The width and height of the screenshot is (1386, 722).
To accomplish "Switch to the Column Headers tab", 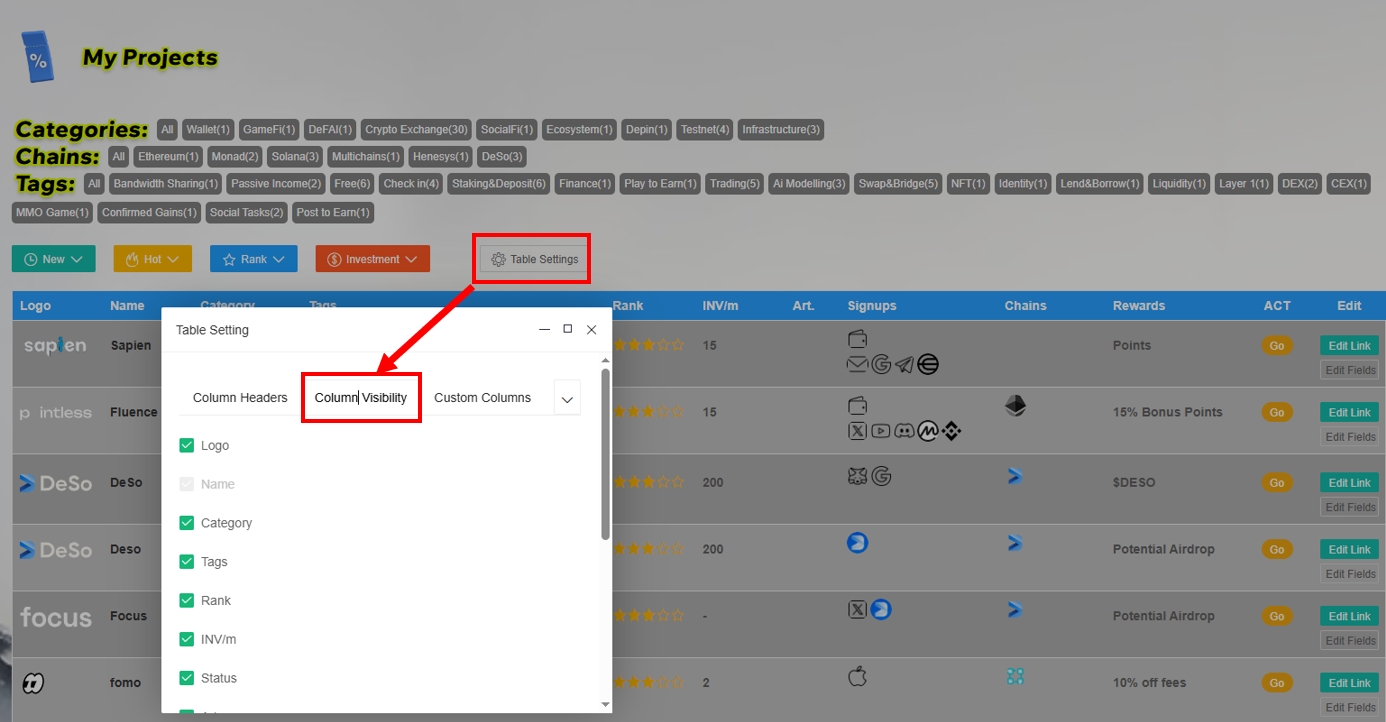I will pos(240,398).
